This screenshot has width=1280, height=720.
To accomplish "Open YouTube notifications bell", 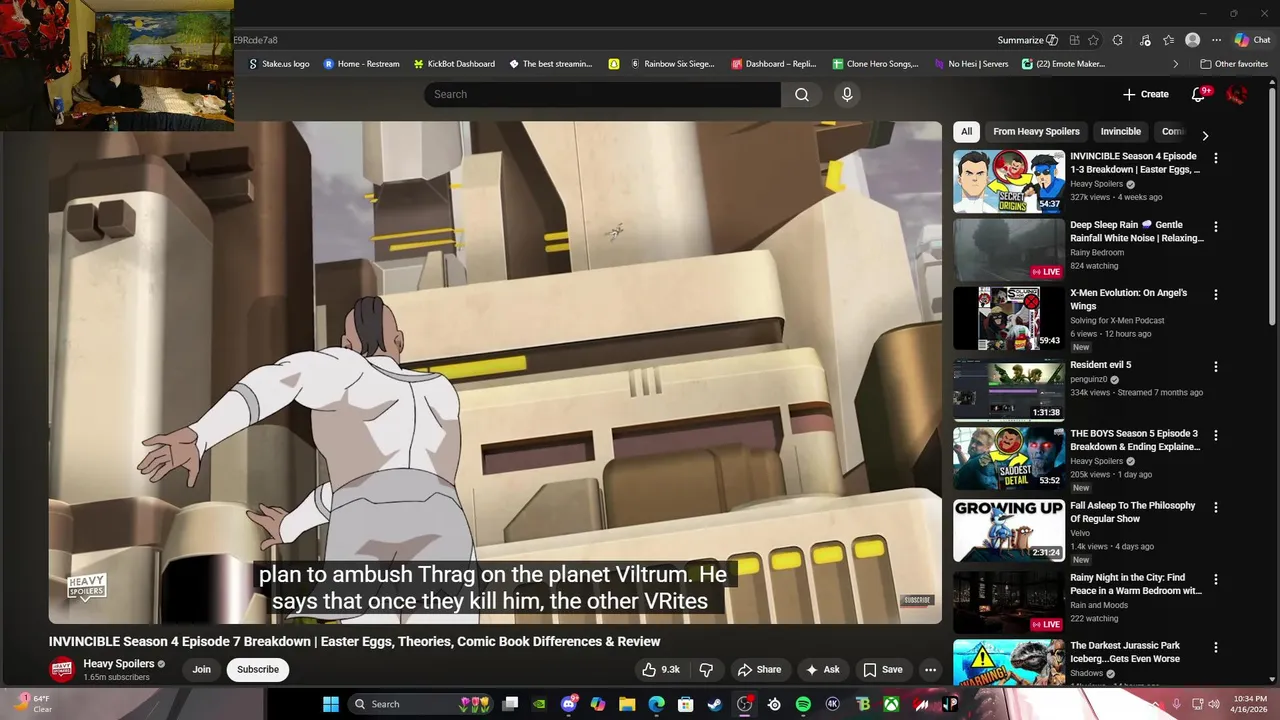I will 1199,94.
